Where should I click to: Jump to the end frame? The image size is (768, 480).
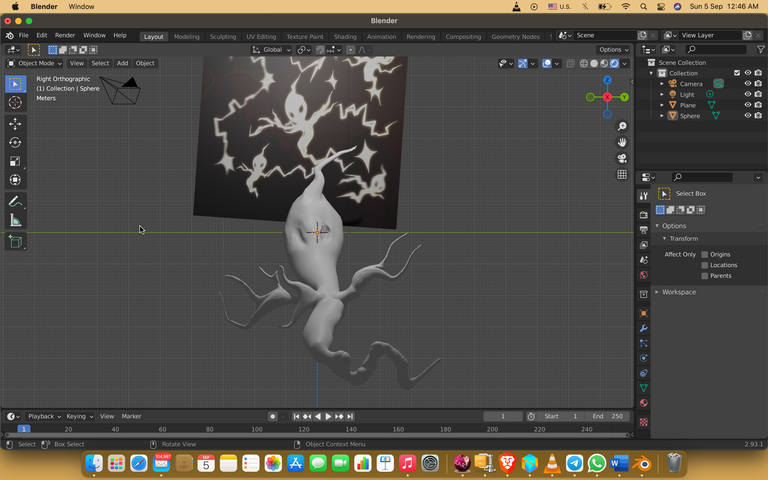pyautogui.click(x=350, y=416)
